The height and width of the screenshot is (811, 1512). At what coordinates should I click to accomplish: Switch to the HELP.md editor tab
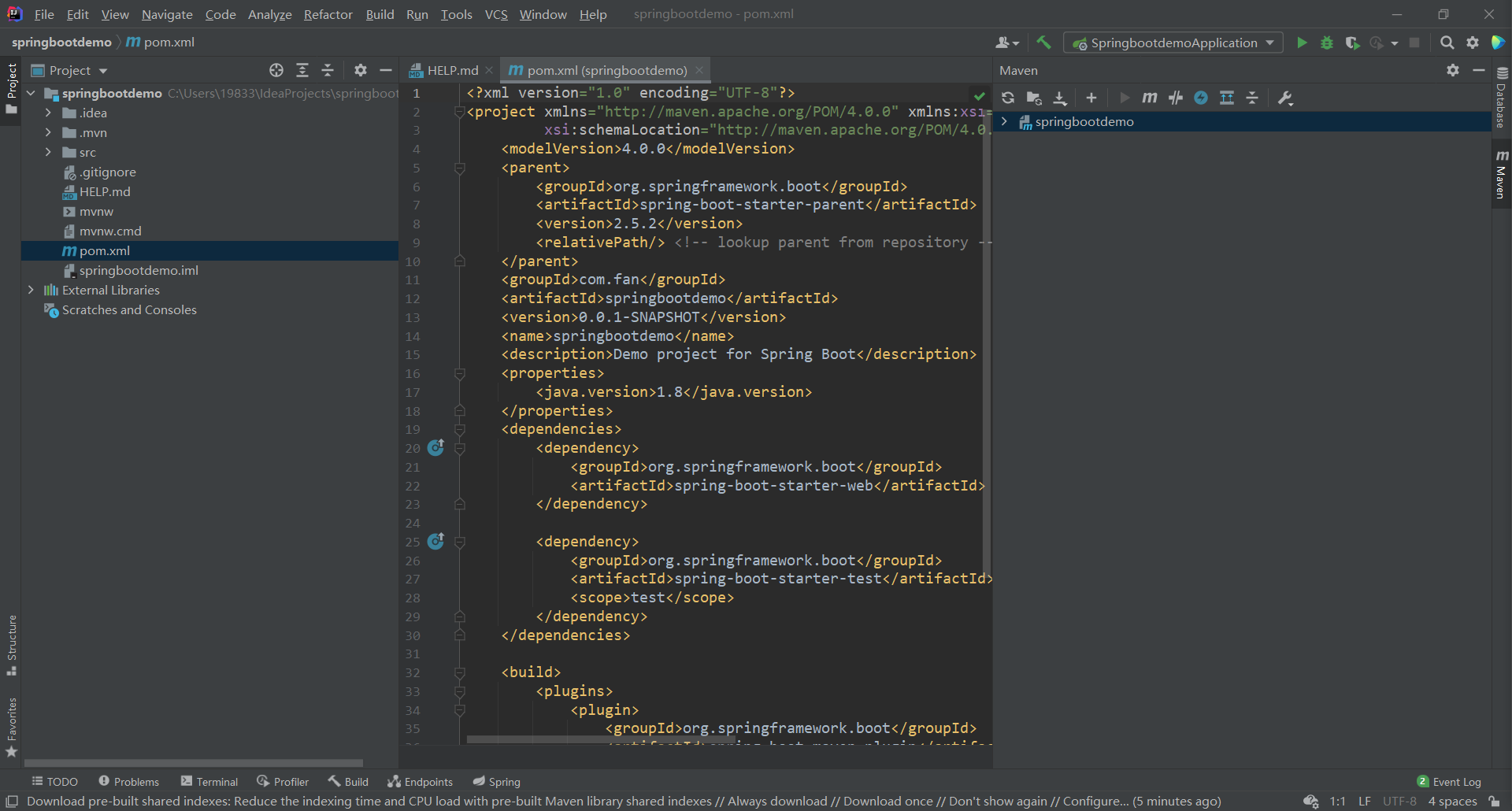coord(452,70)
